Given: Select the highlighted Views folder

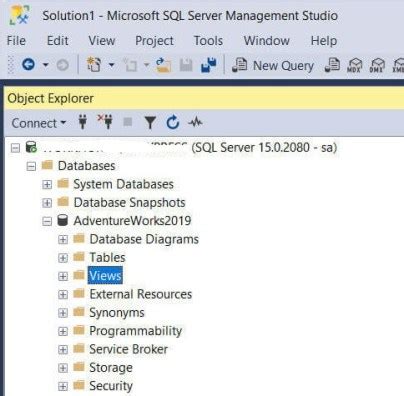Looking at the screenshot, I should point(105,275).
